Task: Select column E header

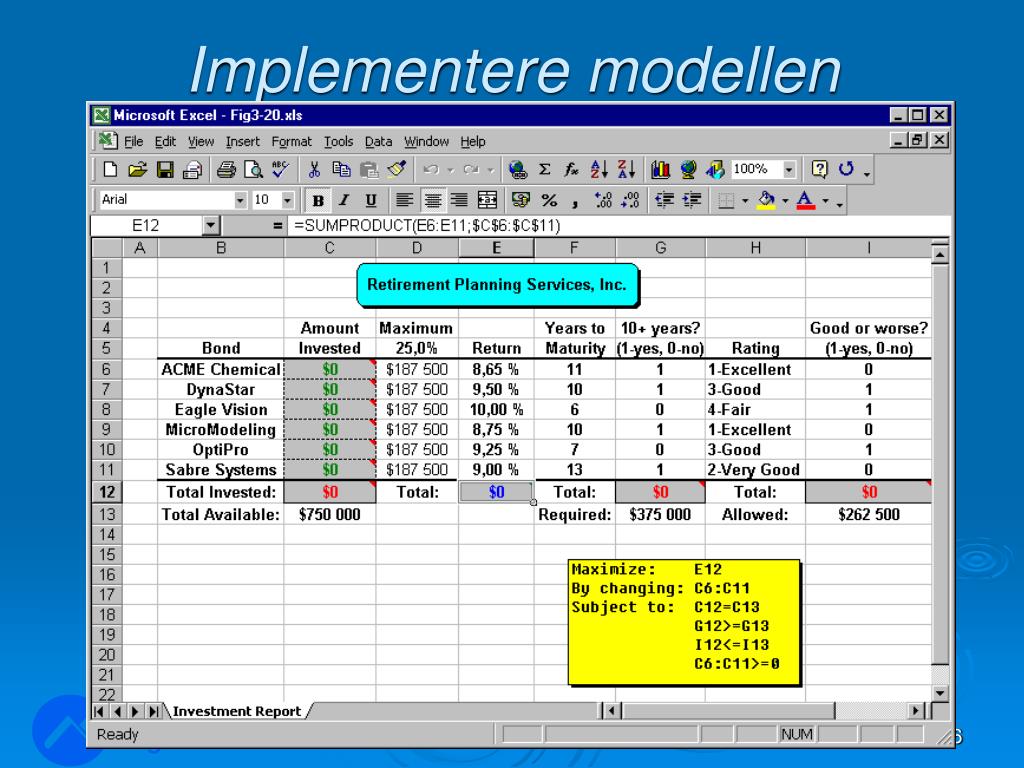Action: pos(496,248)
